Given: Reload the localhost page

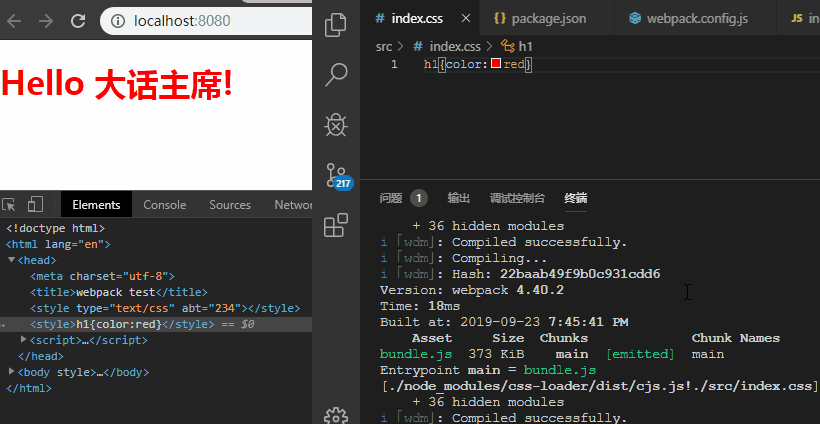Looking at the screenshot, I should 78,21.
